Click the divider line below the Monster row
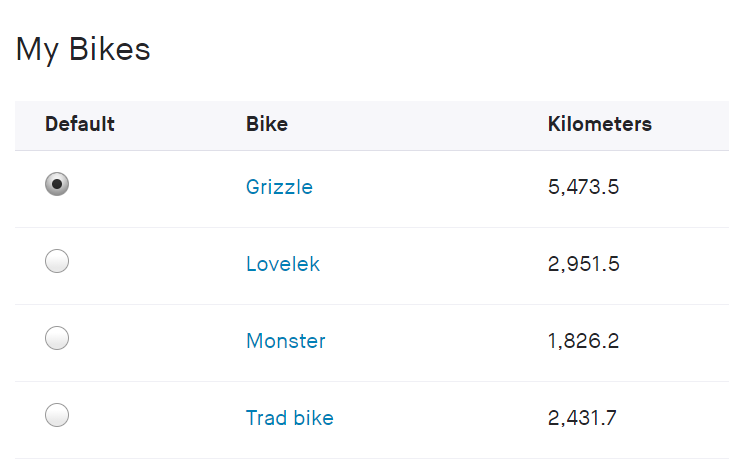The image size is (729, 465). (x=372, y=381)
